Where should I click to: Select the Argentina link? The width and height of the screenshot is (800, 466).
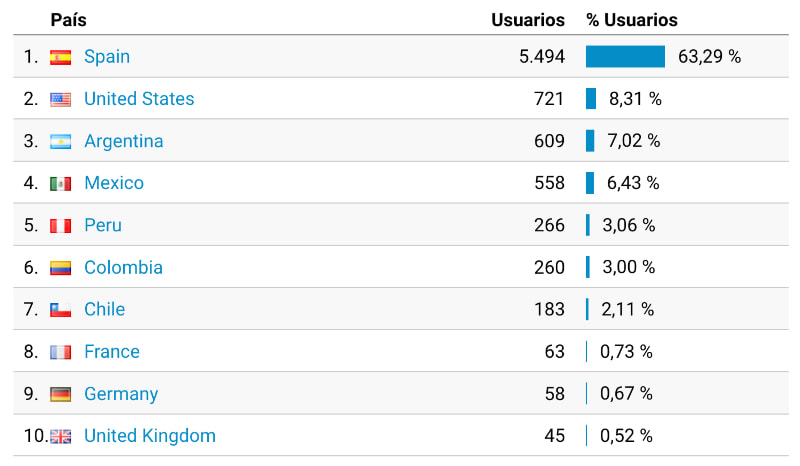[x=123, y=141]
